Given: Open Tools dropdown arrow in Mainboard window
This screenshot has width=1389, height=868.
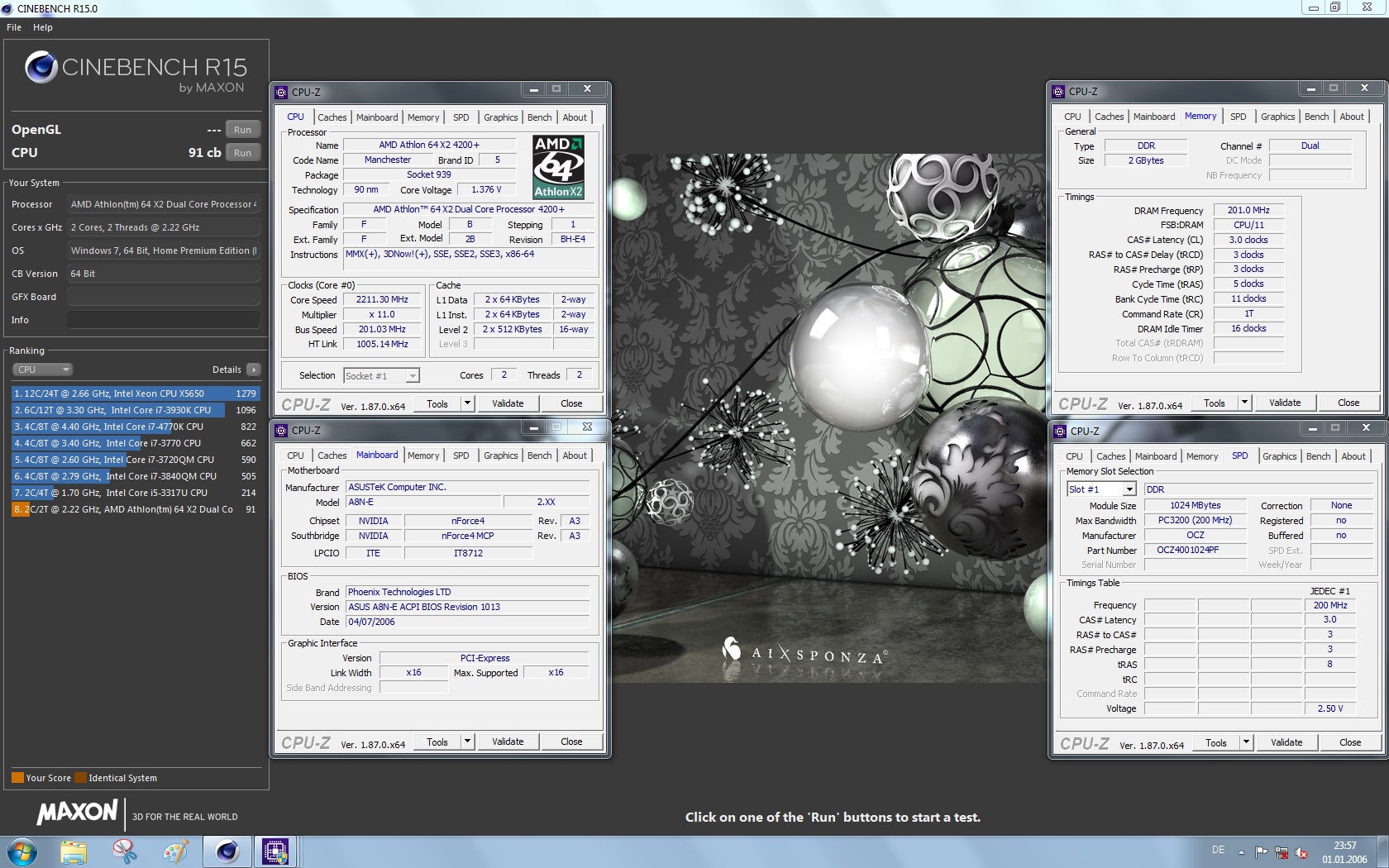Looking at the screenshot, I should (467, 742).
